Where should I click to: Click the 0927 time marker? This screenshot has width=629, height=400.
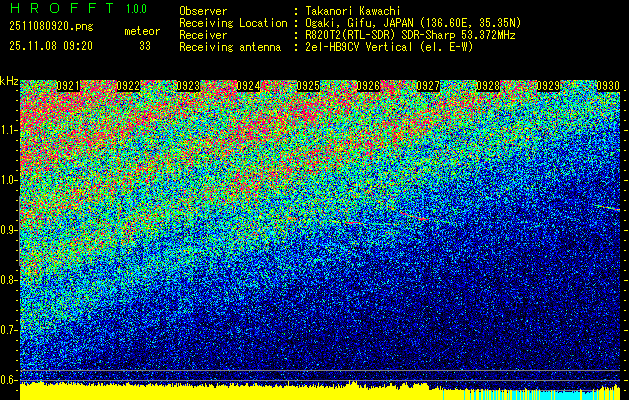pyautogui.click(x=428, y=86)
